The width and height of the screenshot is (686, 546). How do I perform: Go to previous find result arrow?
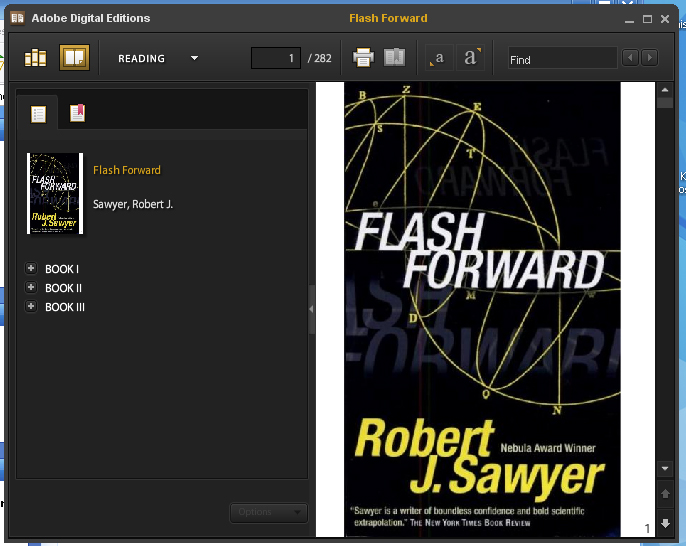click(630, 58)
